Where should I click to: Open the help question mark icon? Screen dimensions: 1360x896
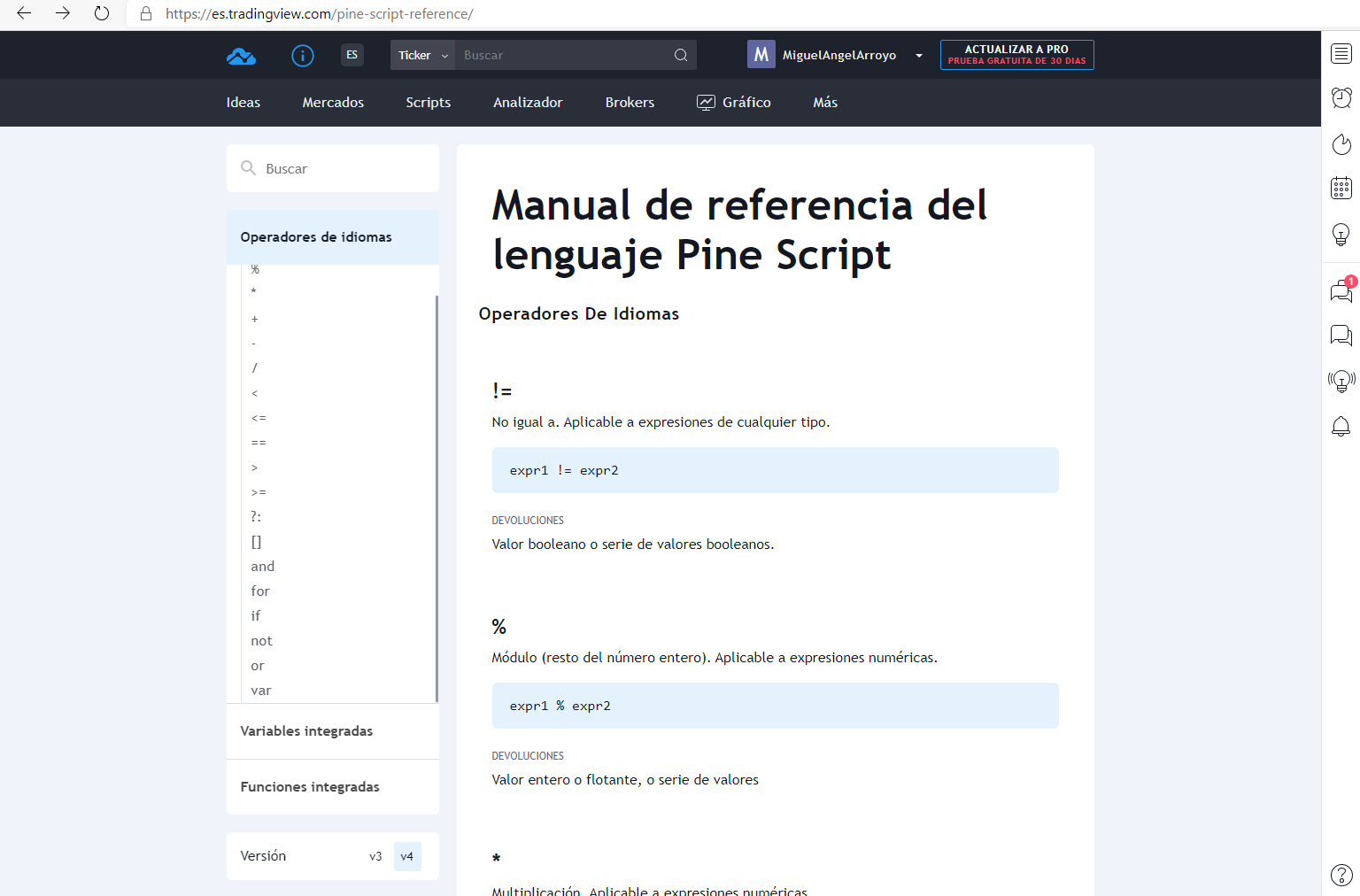click(1341, 875)
